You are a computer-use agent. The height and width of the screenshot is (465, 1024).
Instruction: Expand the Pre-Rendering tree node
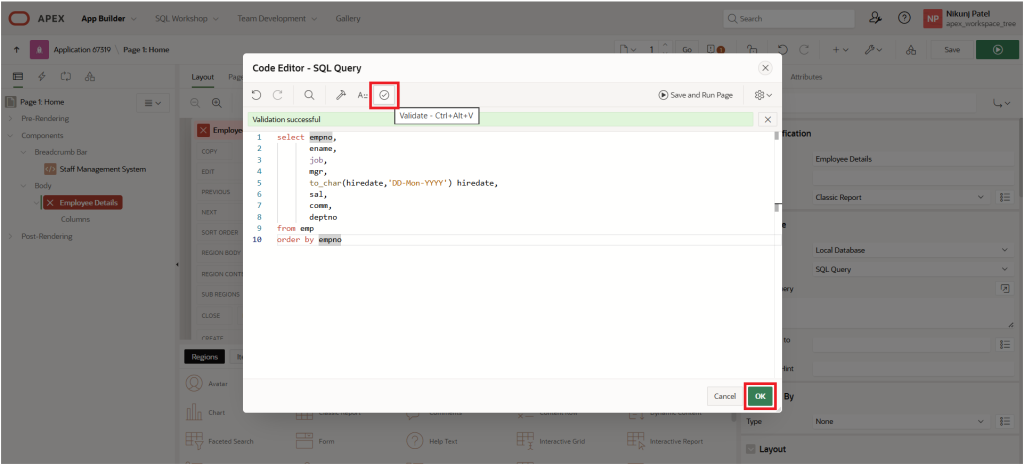coord(12,118)
